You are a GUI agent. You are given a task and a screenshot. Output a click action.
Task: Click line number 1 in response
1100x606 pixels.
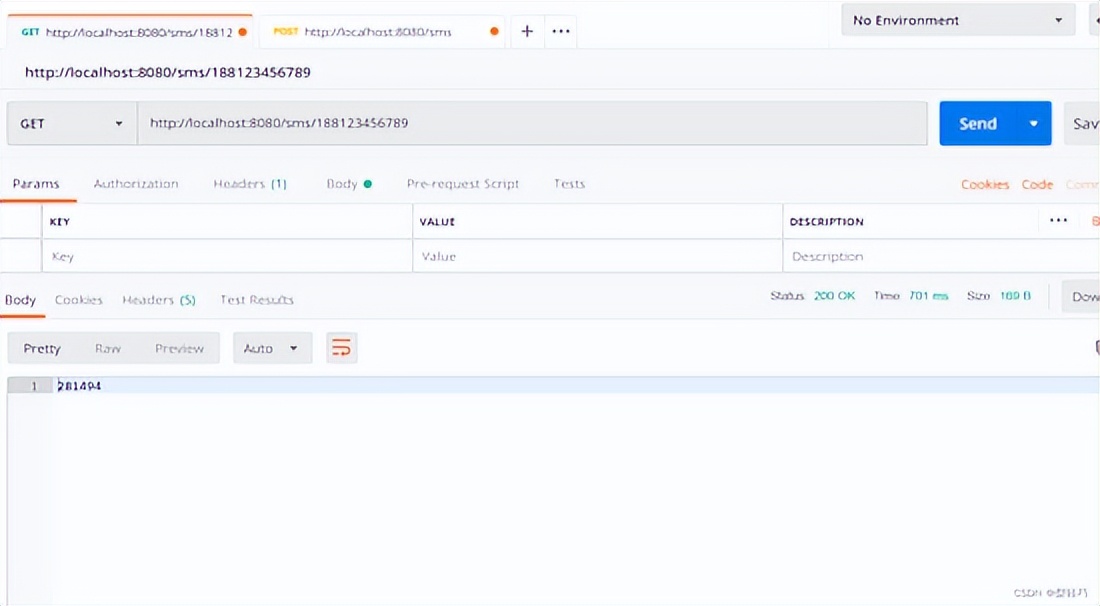(34, 386)
